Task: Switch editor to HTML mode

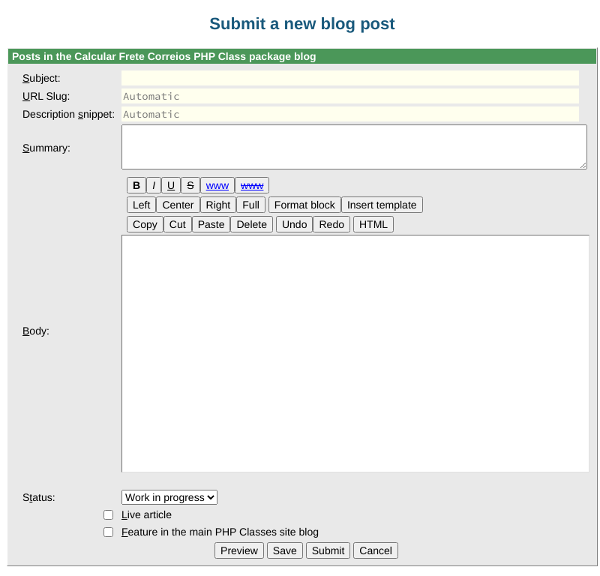Action: coord(373,224)
